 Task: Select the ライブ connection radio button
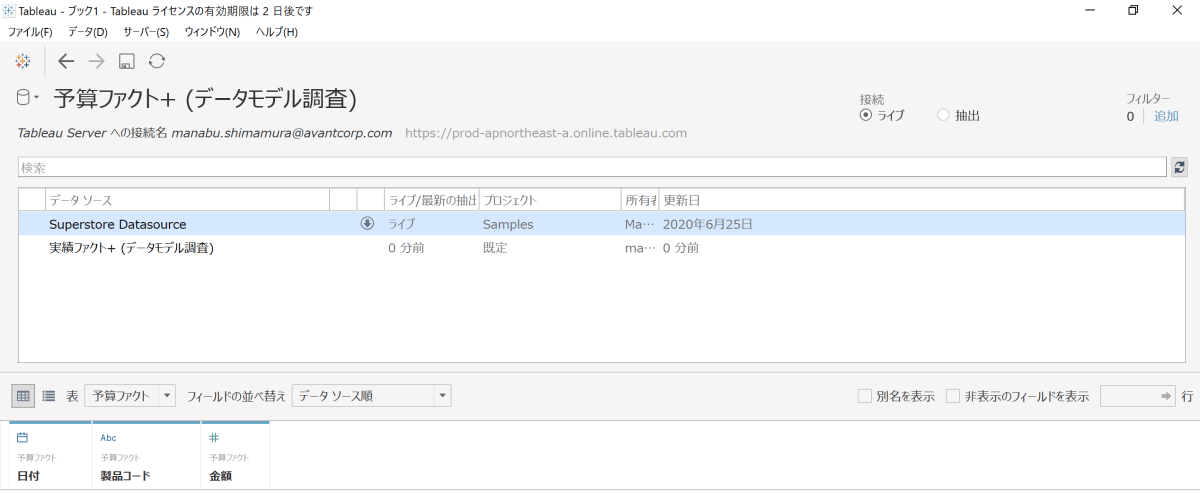point(866,115)
